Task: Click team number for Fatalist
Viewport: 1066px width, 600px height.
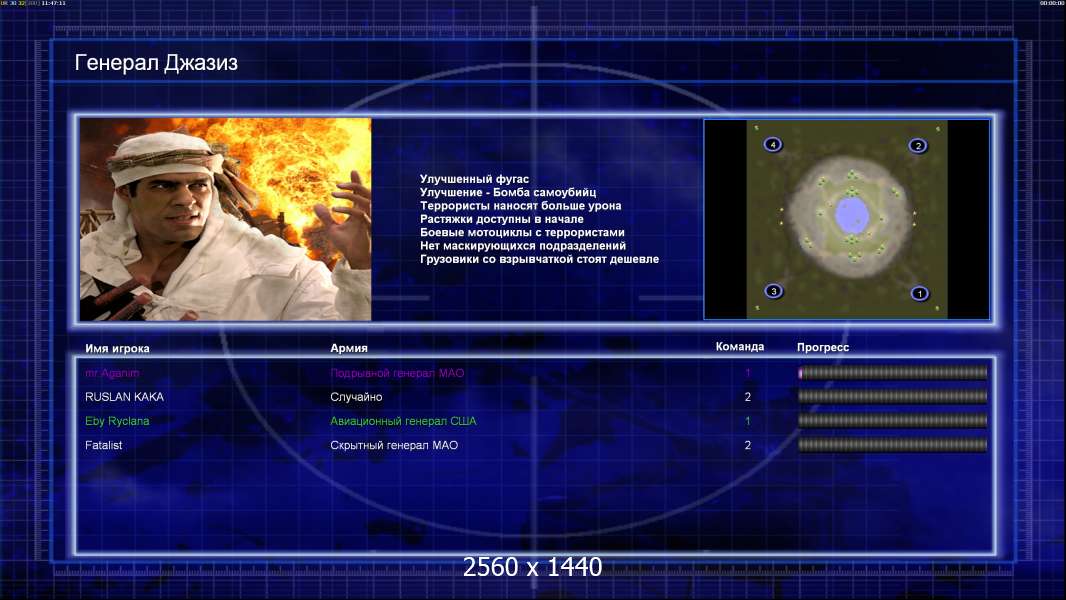Action: [747, 445]
